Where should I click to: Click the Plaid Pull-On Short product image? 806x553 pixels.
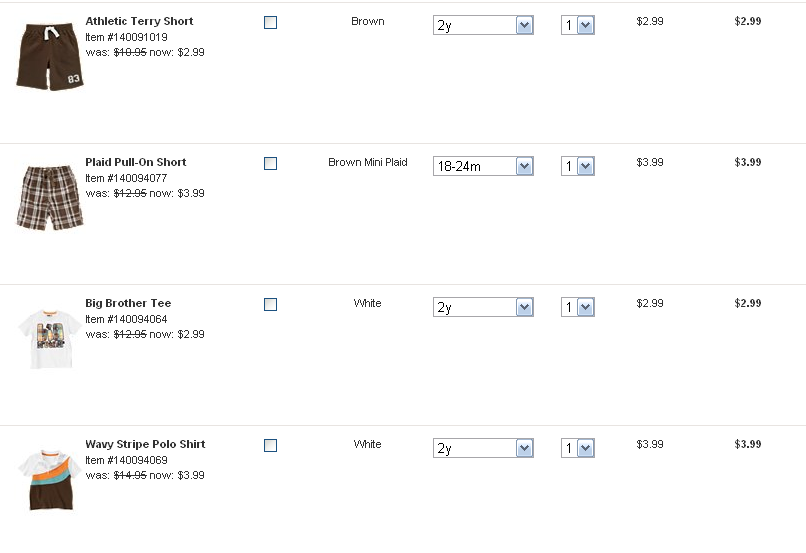click(x=50, y=196)
